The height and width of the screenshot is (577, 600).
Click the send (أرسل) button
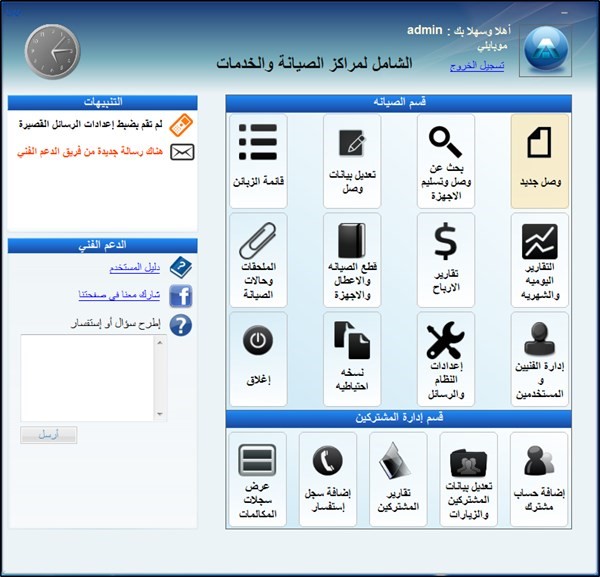pyautogui.click(x=49, y=435)
